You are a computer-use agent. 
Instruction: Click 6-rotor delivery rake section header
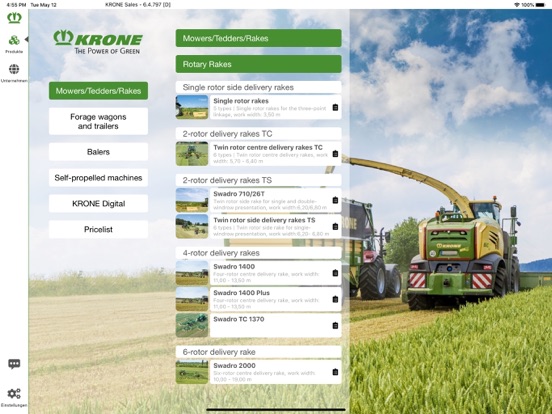pos(258,352)
